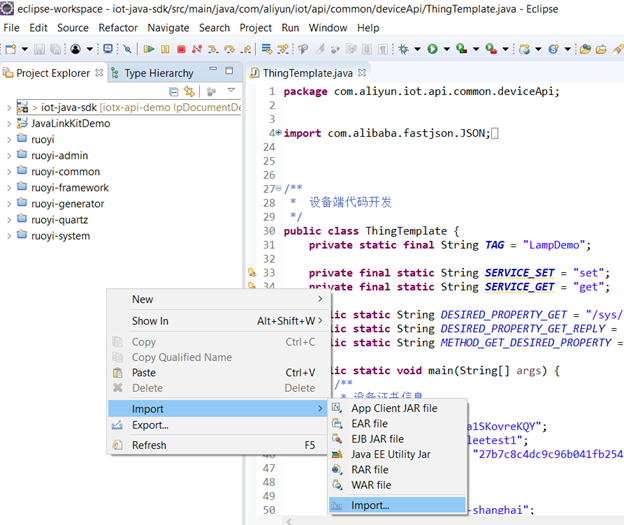The image size is (624, 525).
Task: Open the Project menu
Action: [255, 28]
